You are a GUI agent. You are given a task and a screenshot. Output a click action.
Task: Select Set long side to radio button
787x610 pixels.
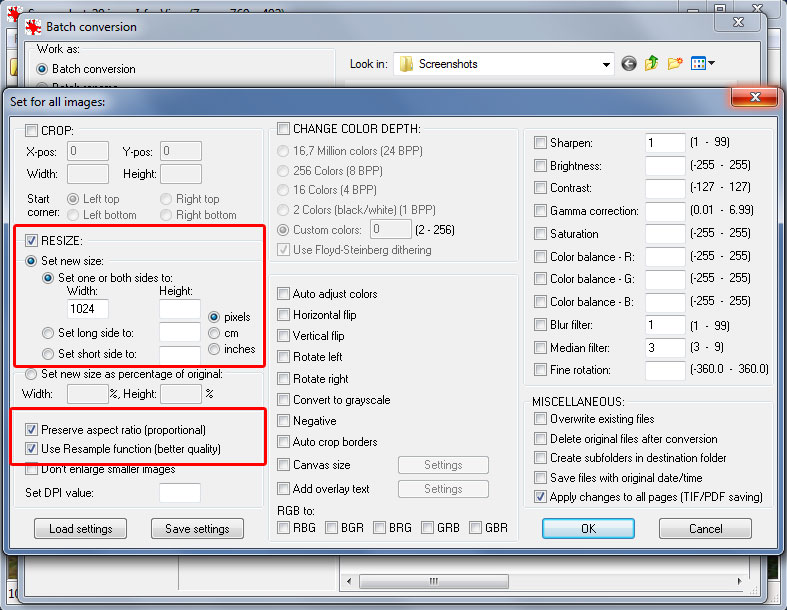[x=48, y=333]
